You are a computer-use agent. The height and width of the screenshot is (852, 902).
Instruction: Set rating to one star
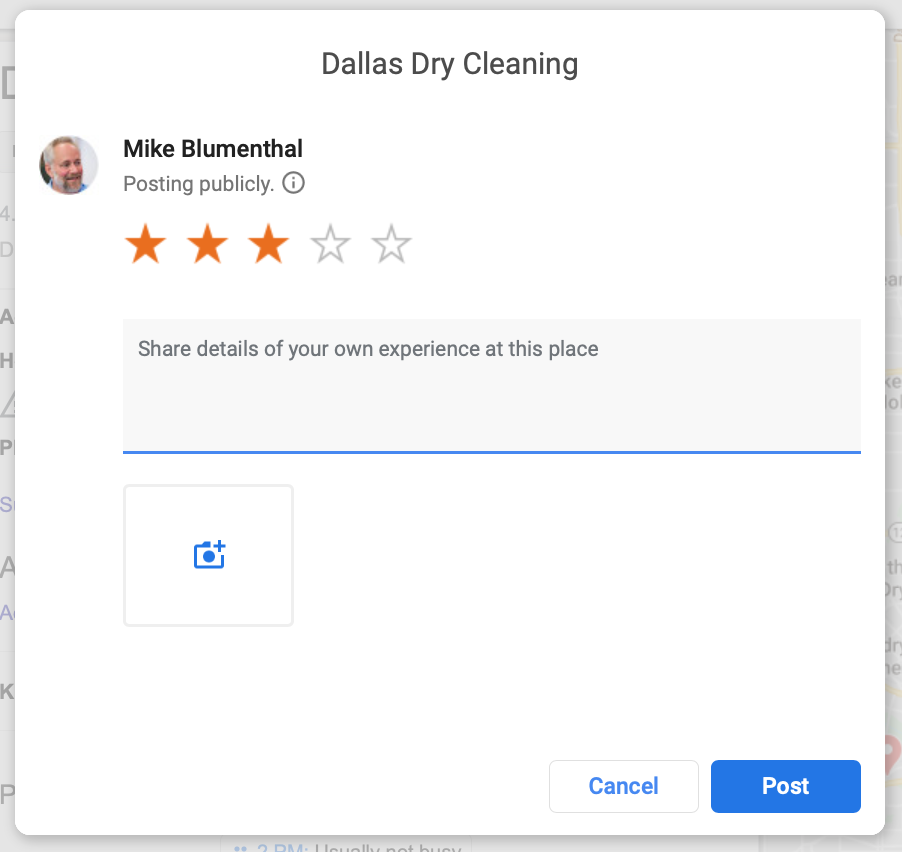[x=146, y=244]
